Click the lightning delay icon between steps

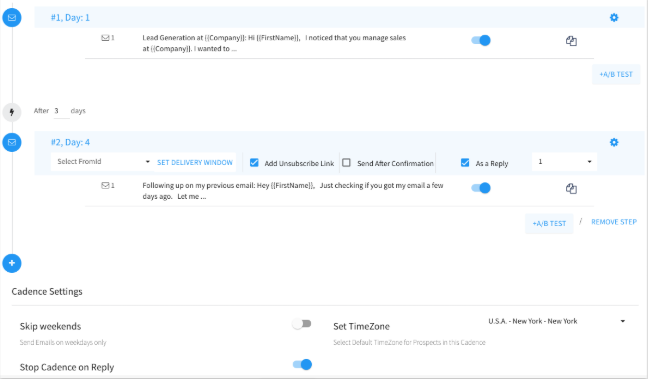coord(12,112)
